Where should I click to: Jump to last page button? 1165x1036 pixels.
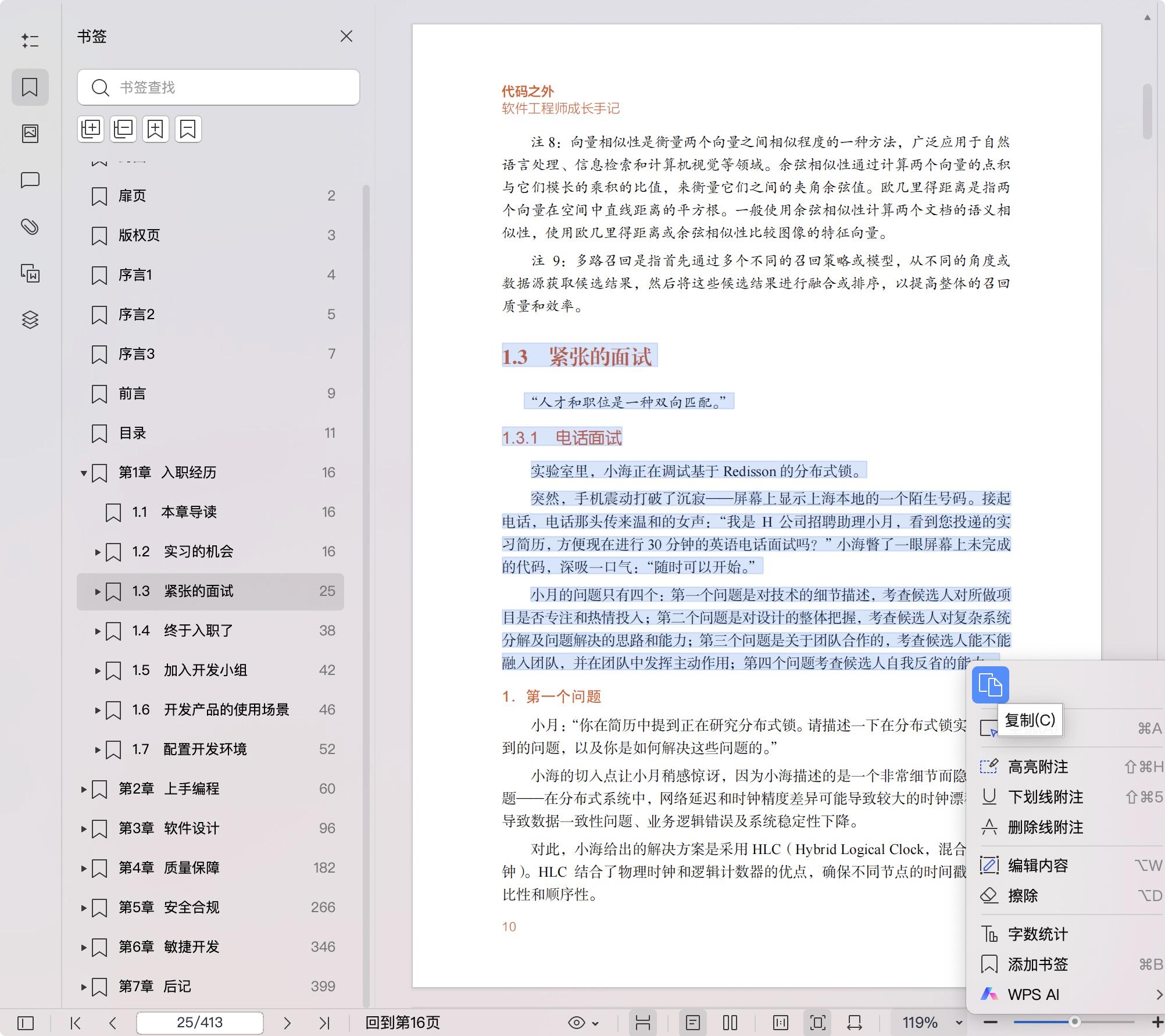[324, 1023]
